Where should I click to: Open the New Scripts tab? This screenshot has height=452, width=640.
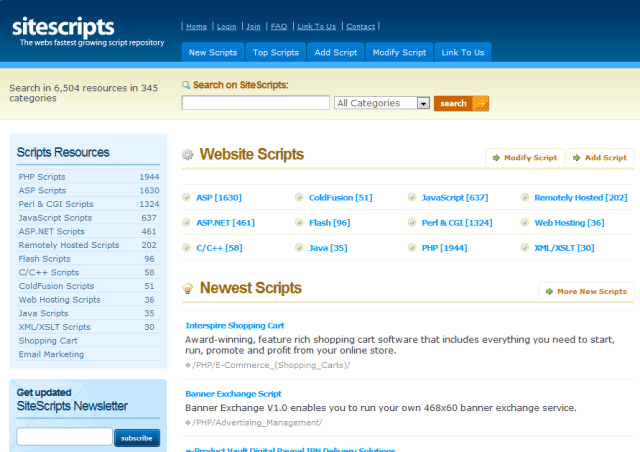click(x=213, y=52)
